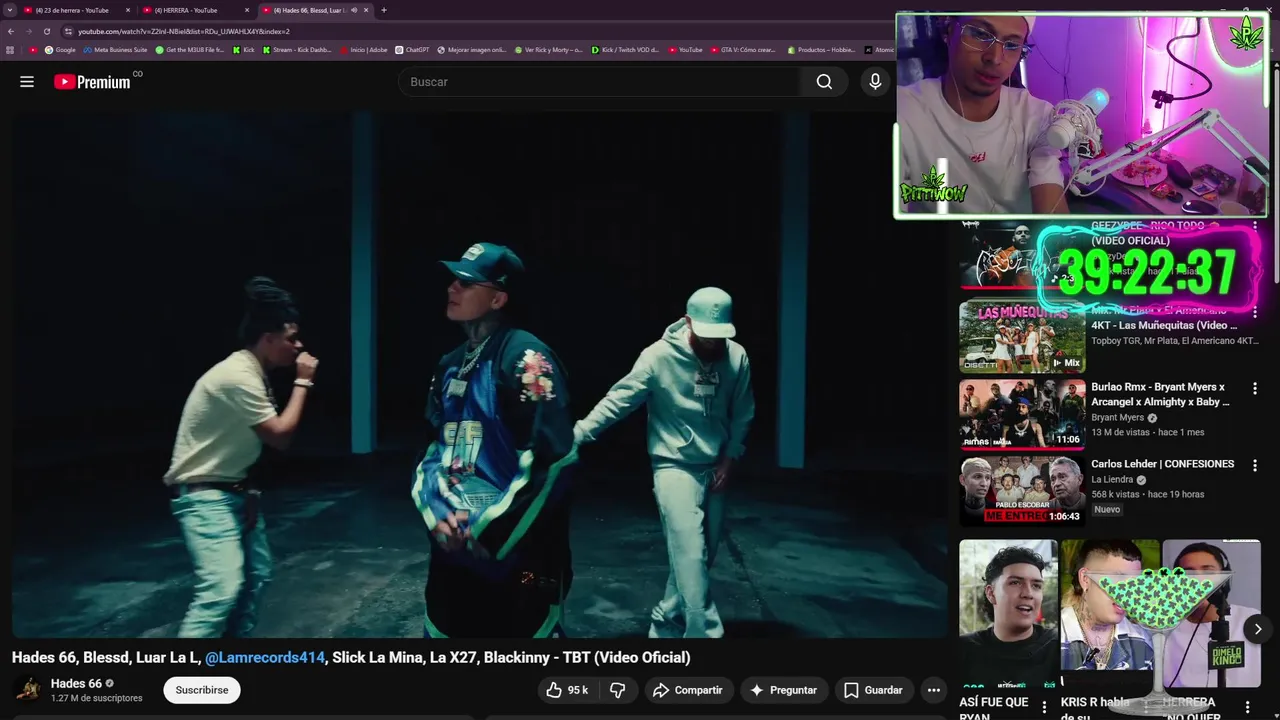Image resolution: width=1280 pixels, height=720 pixels.
Task: Open options menu for Burlao Rmx video
Action: pyautogui.click(x=1255, y=388)
